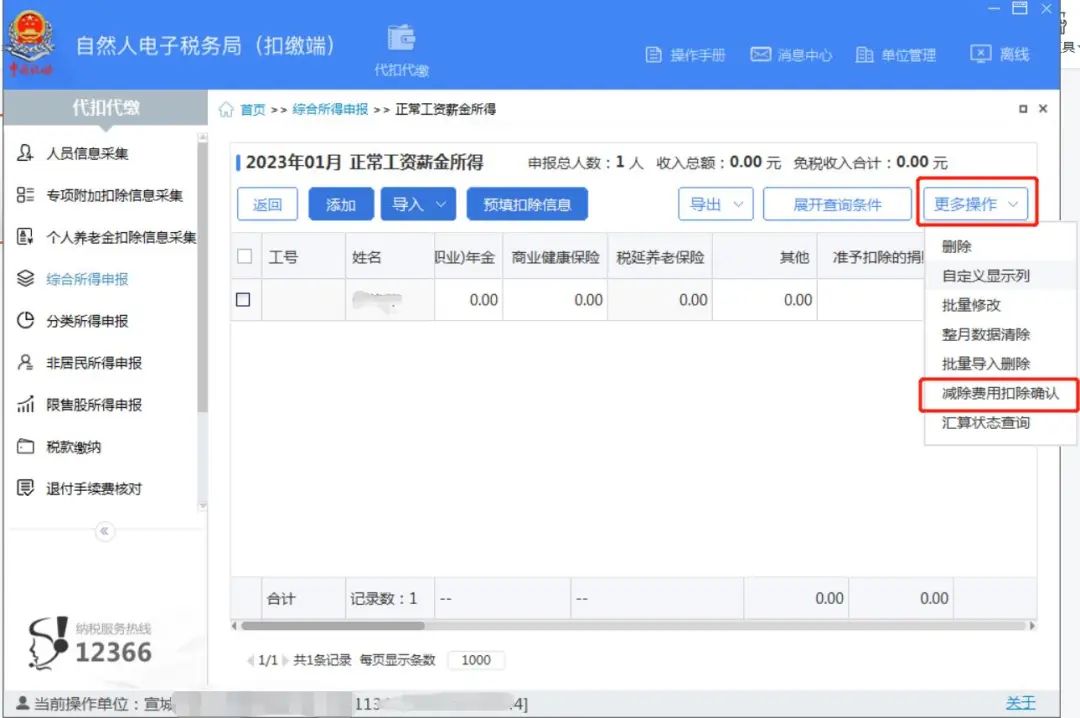Close the 正常工资薪金所得 inner panel
This screenshot has height=718, width=1080.
[1043, 109]
